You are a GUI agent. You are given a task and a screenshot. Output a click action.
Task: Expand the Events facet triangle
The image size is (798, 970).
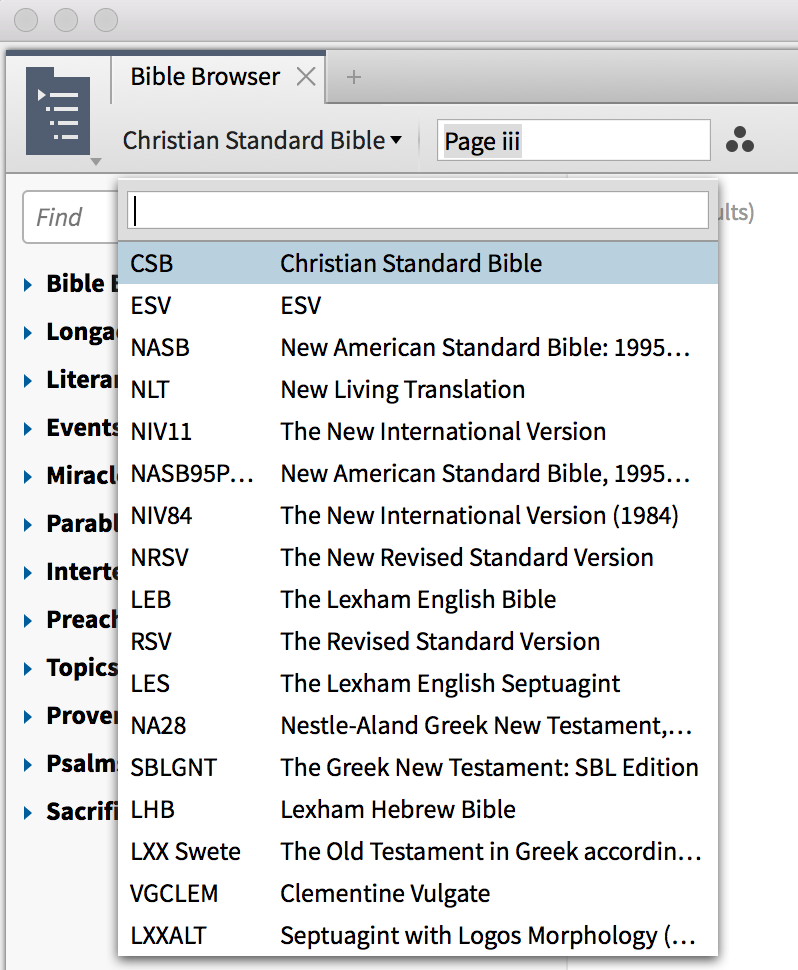pos(28,429)
